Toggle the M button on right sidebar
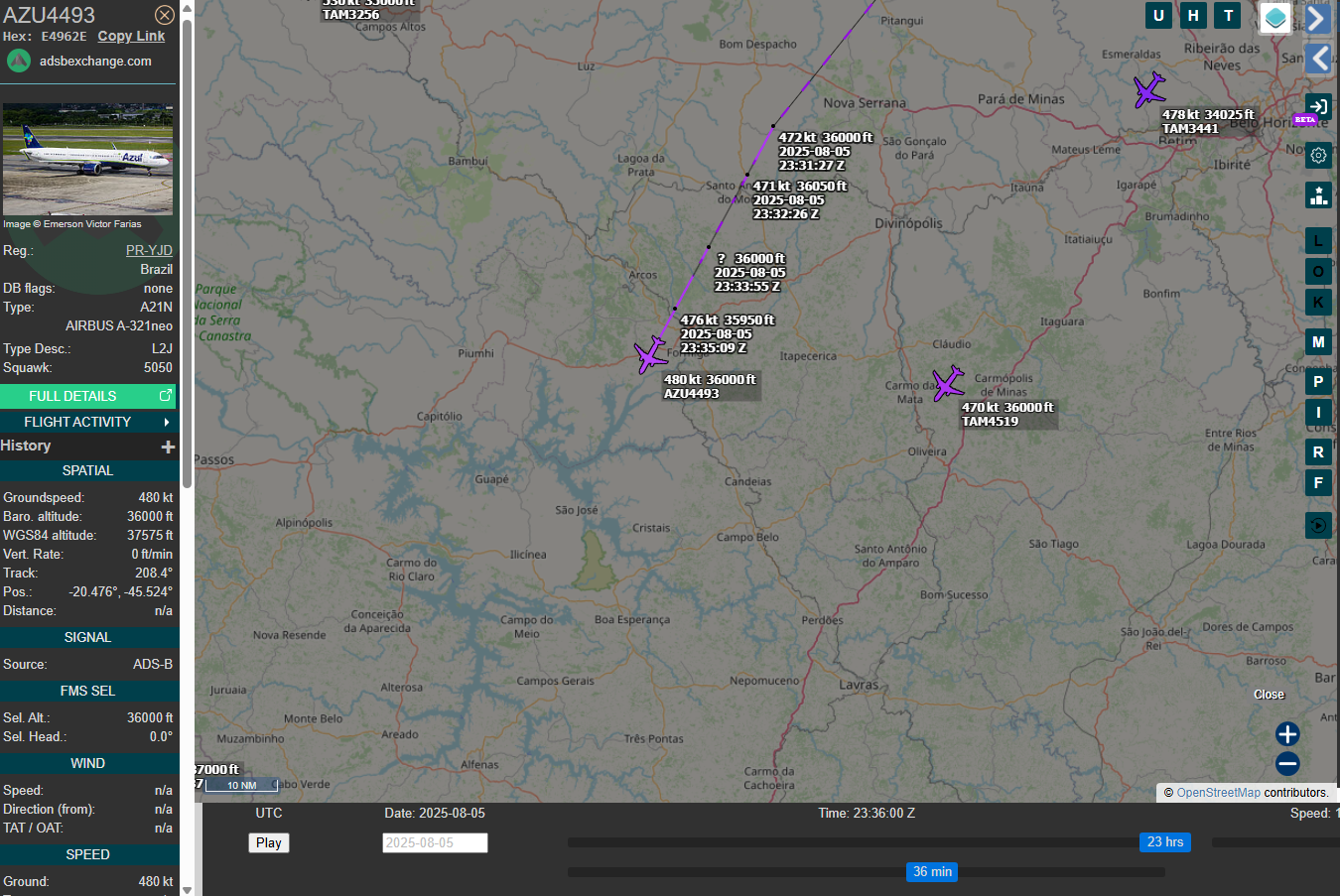The height and width of the screenshot is (896, 1340). 1318,342
